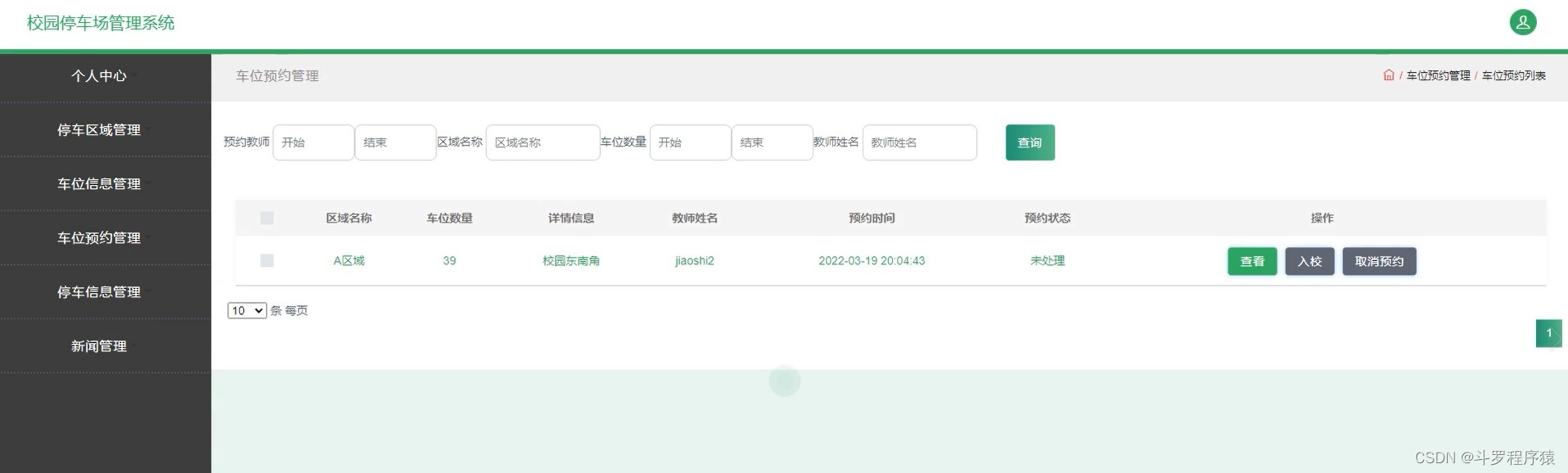This screenshot has width=1568, height=473.
Task: Focus the 预约教师 结束 input field
Action: (395, 142)
